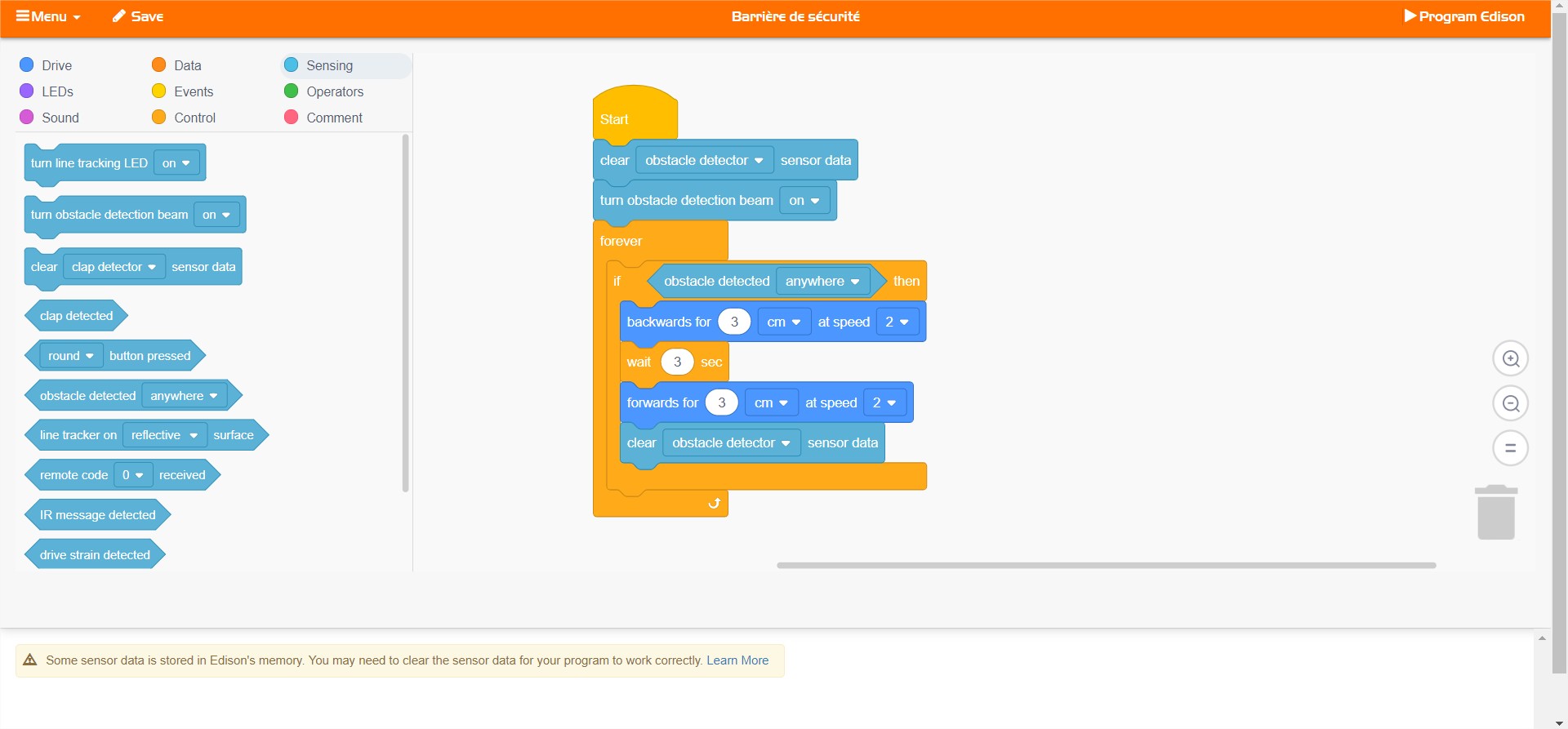The height and width of the screenshot is (729, 1568).
Task: Click the workspace horizontal scrollbar
Action: (1106, 565)
